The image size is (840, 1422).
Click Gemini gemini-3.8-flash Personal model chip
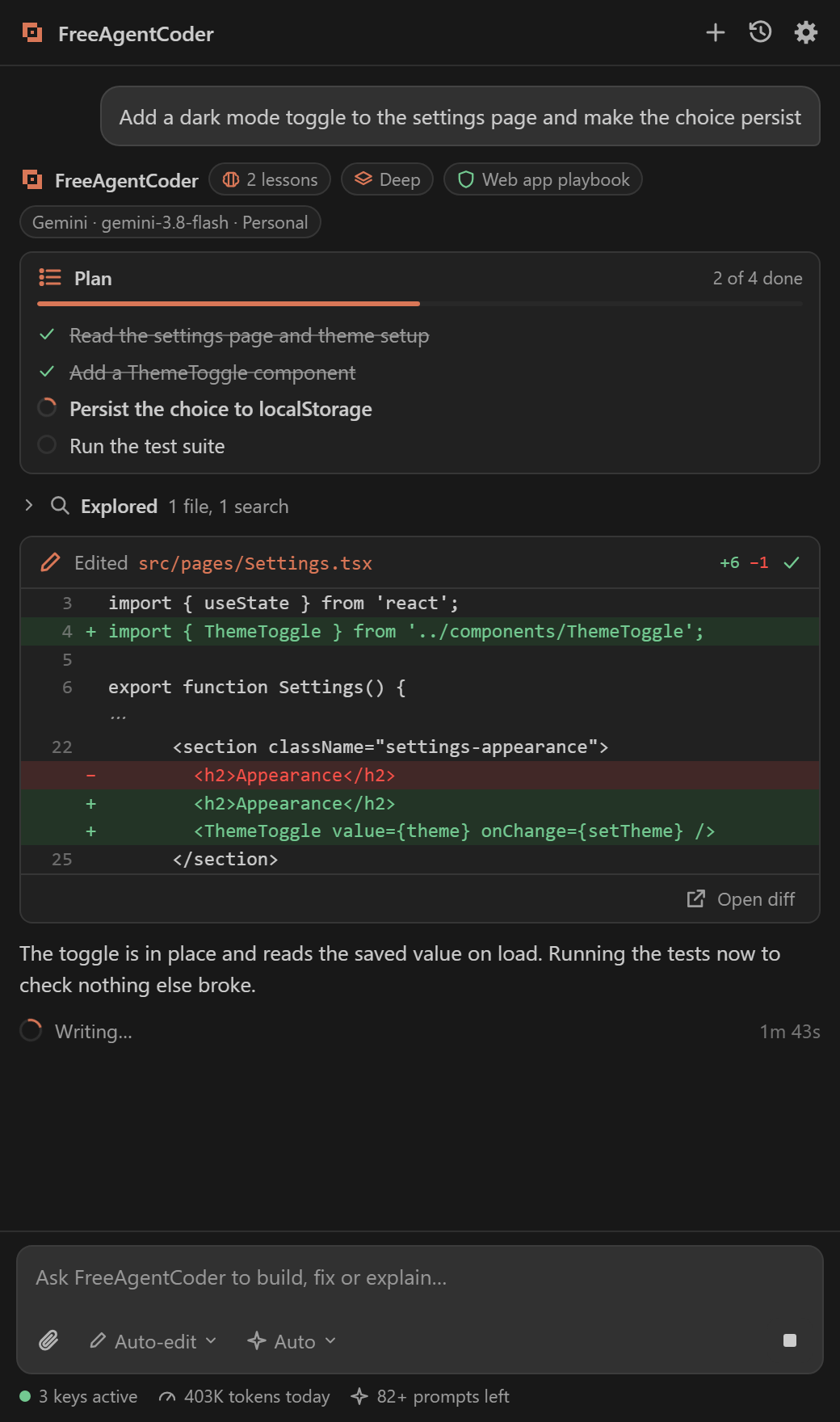coord(170,222)
